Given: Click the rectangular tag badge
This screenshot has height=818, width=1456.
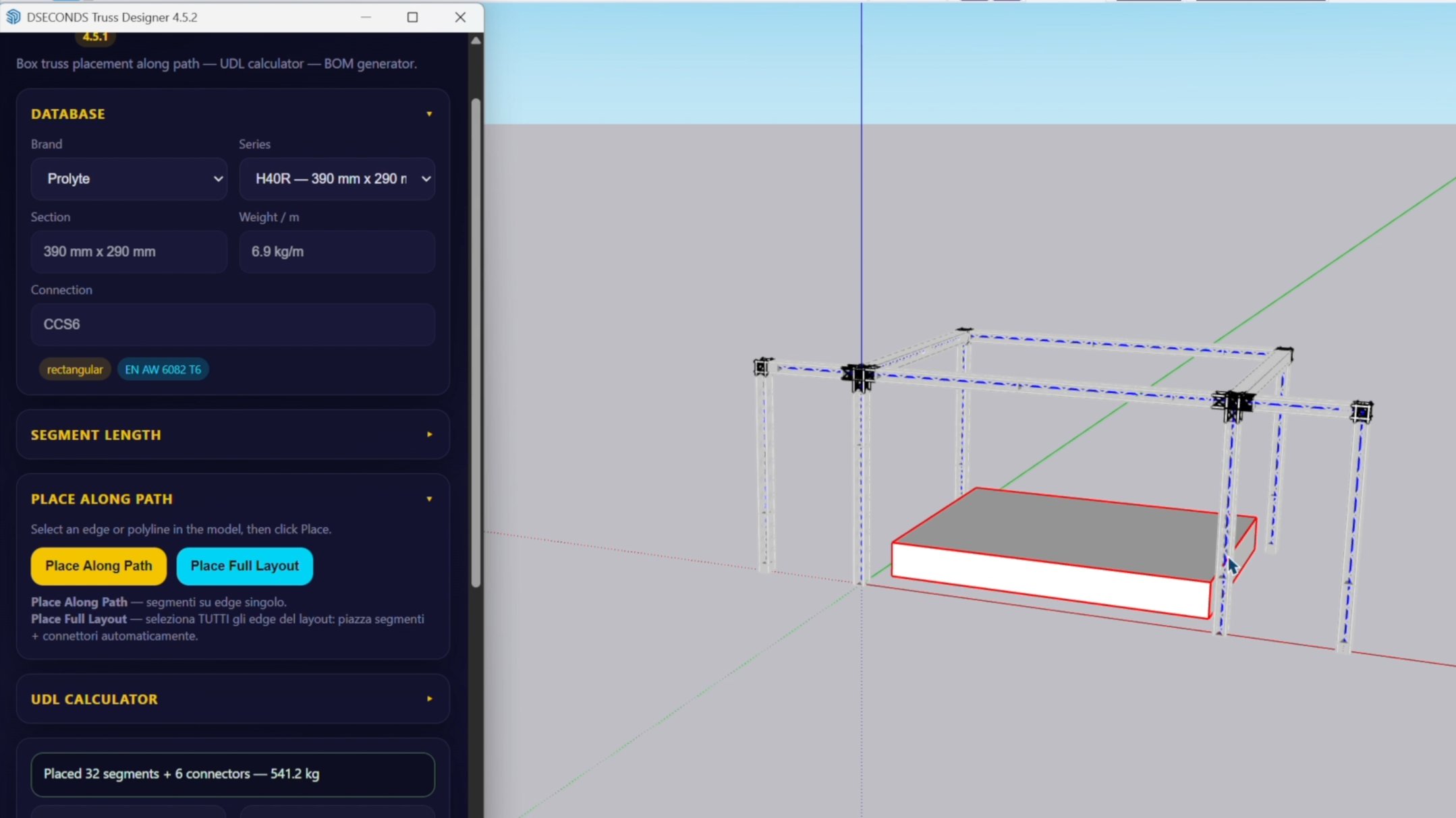Looking at the screenshot, I should click(75, 370).
